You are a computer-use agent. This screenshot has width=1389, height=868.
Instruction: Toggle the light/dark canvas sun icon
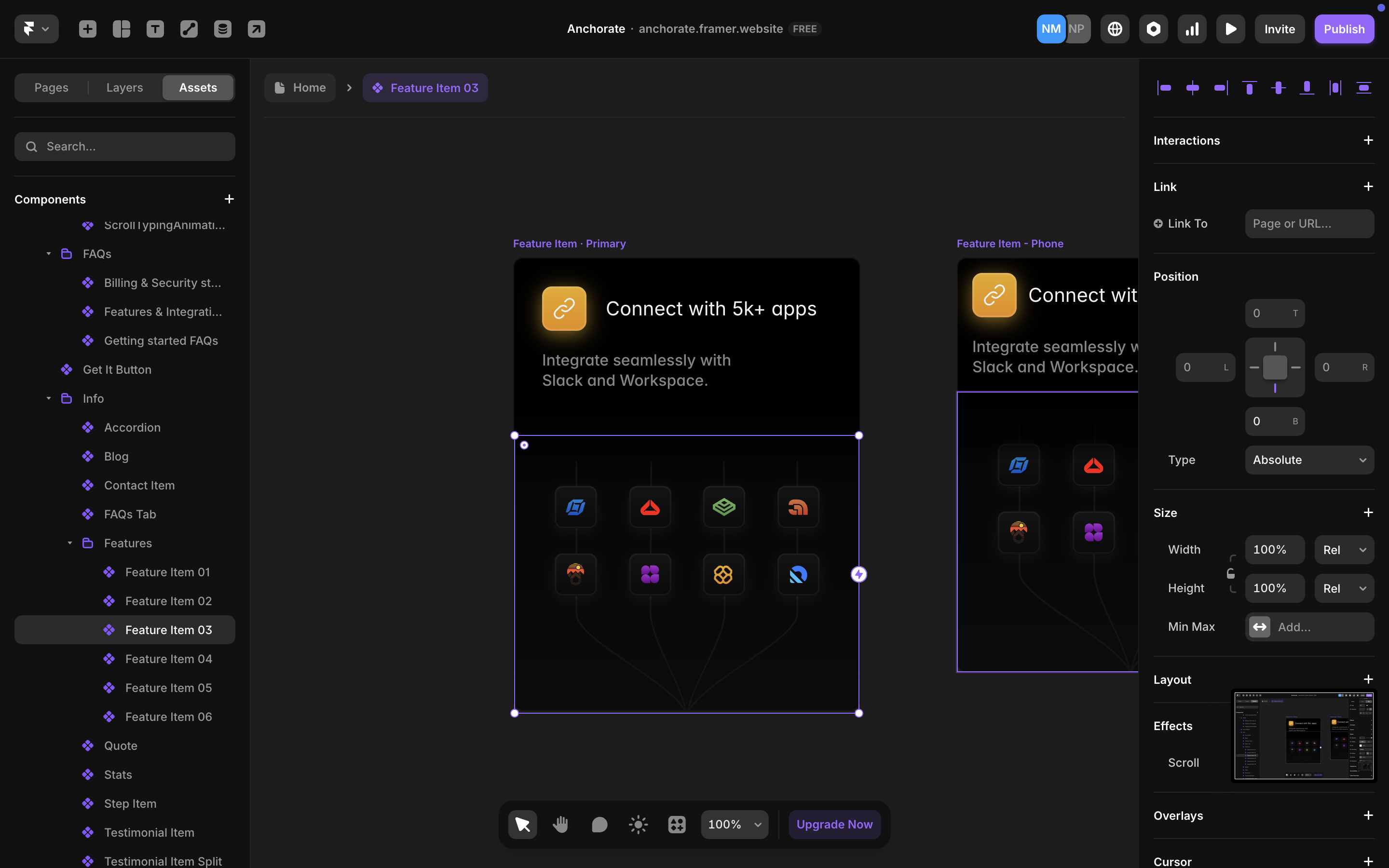[x=638, y=825]
